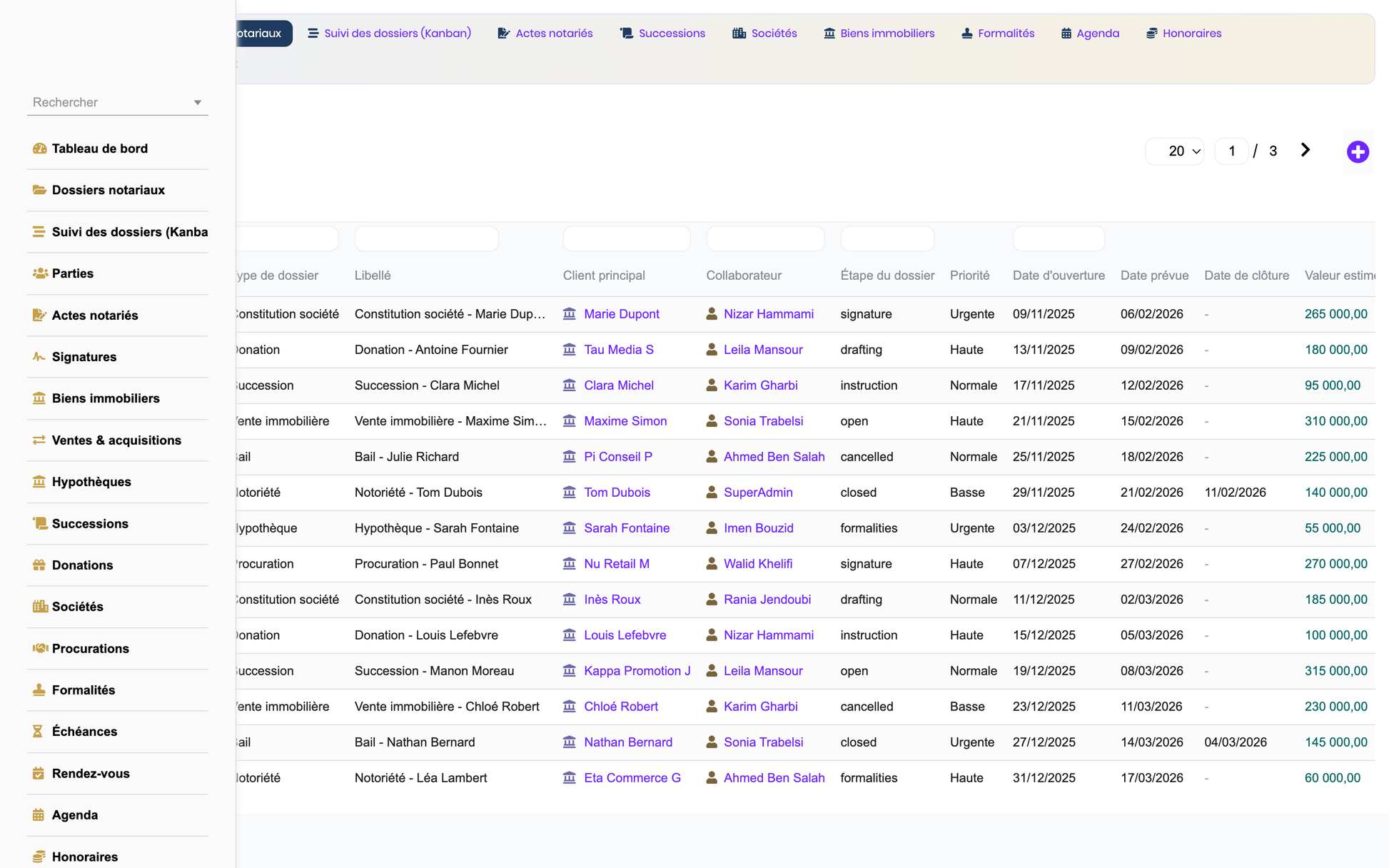The image size is (1389, 868).
Task: Click the Actes notariés sidebar icon
Action: [x=39, y=315]
